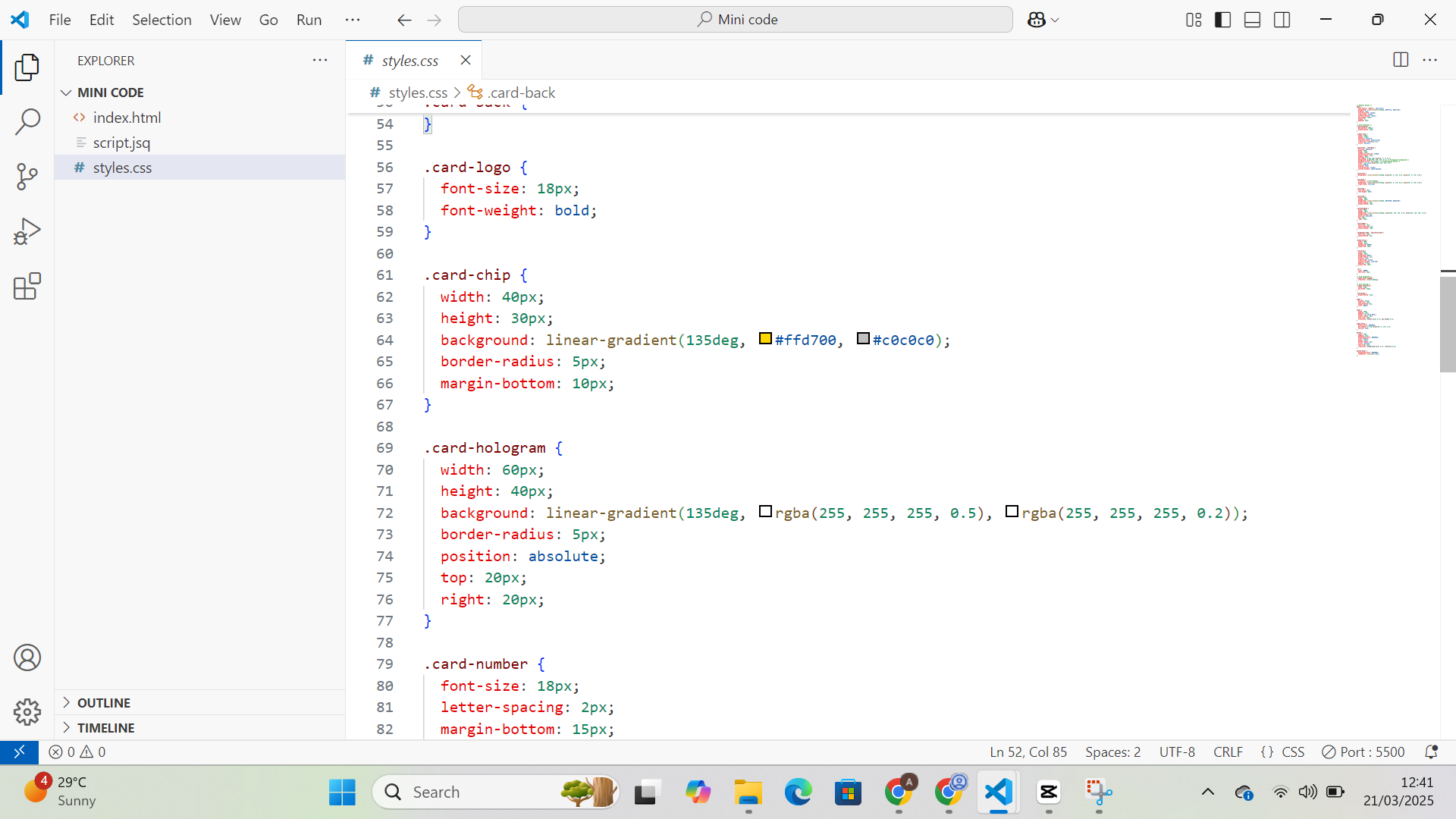Open the Selection menu
The height and width of the screenshot is (819, 1456).
click(x=162, y=20)
